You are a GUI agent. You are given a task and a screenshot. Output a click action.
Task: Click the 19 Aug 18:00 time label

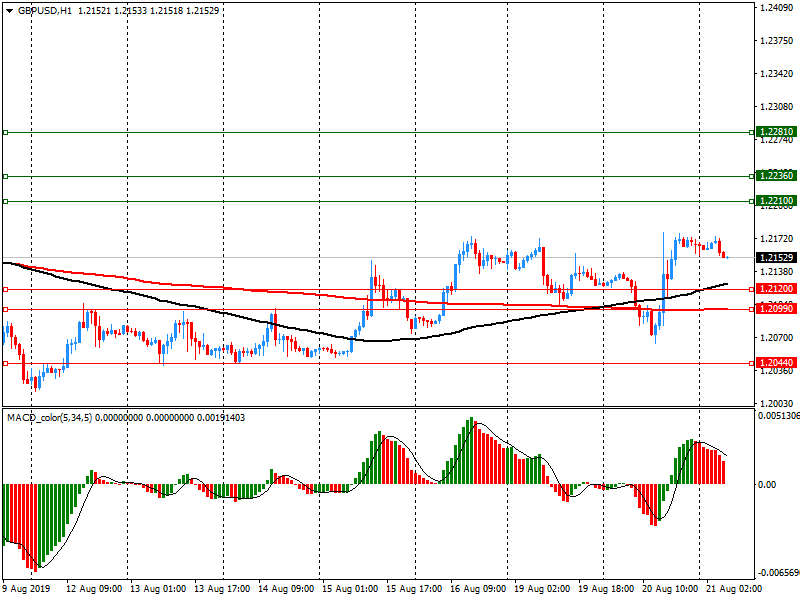tap(606, 589)
